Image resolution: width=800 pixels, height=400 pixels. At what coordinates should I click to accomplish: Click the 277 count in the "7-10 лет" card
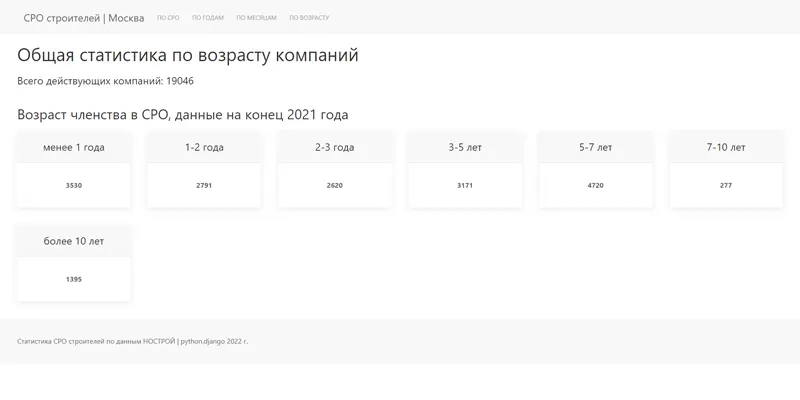coord(726,186)
